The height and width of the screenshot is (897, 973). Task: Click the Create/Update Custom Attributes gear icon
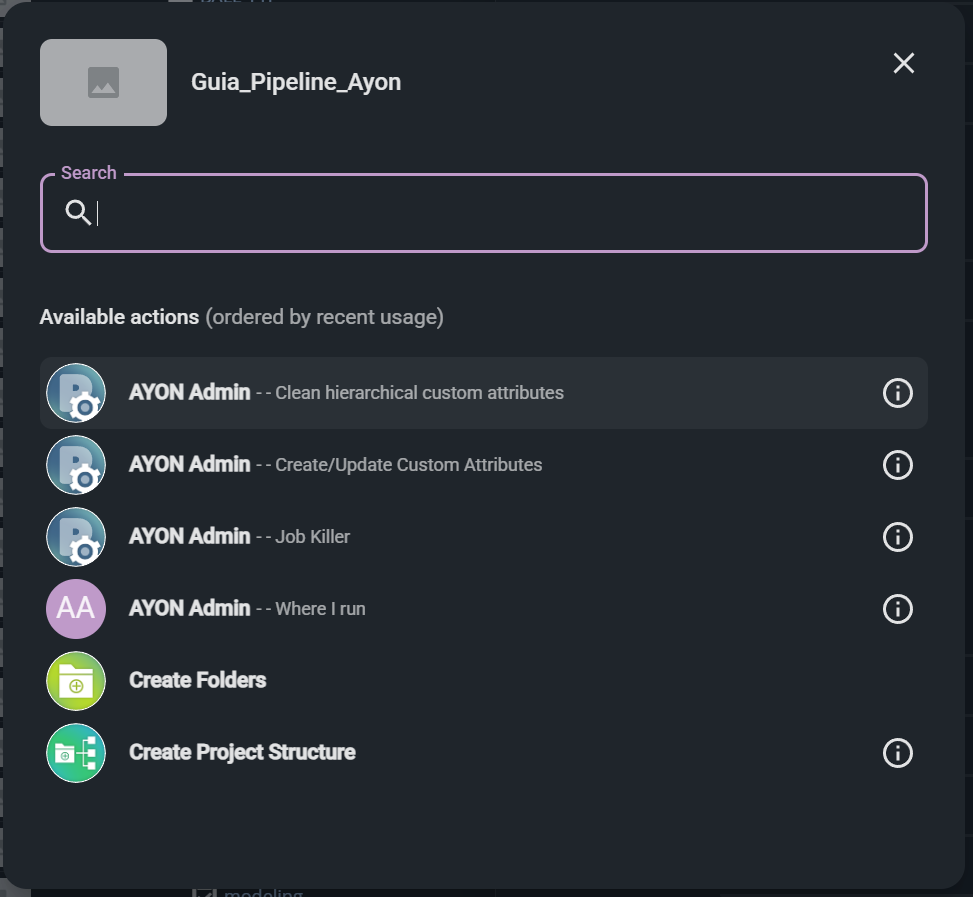[x=76, y=465]
